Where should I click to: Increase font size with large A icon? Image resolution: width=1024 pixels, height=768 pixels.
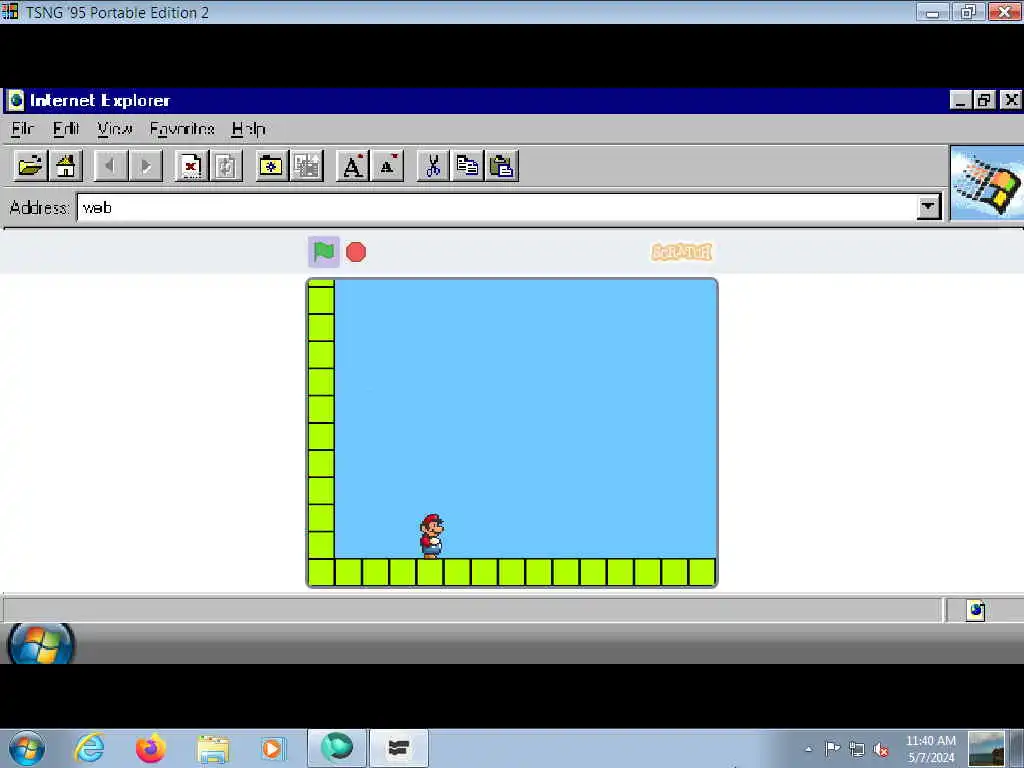pyautogui.click(x=352, y=166)
